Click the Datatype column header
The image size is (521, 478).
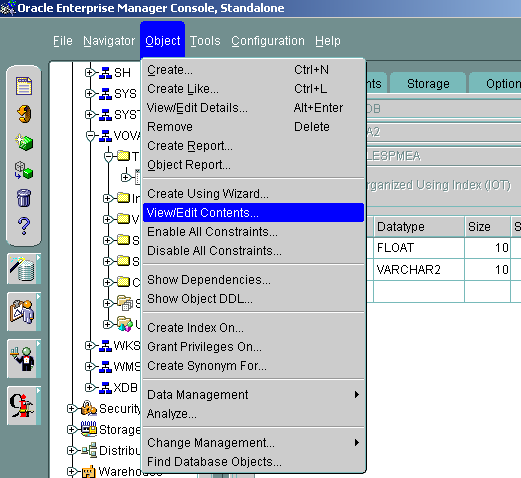pyautogui.click(x=419, y=227)
